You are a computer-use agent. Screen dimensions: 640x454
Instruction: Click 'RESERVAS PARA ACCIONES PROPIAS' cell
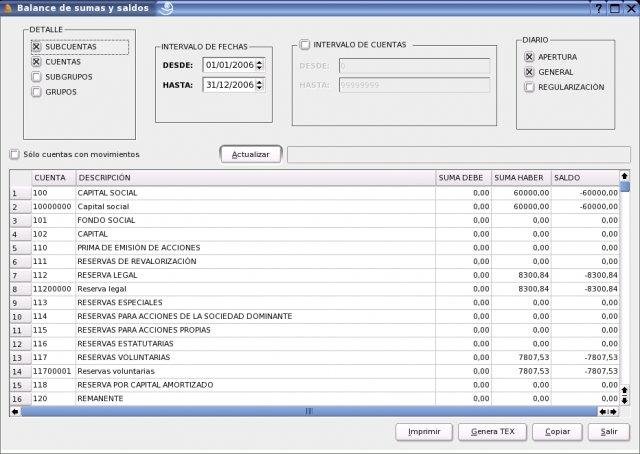(256, 330)
